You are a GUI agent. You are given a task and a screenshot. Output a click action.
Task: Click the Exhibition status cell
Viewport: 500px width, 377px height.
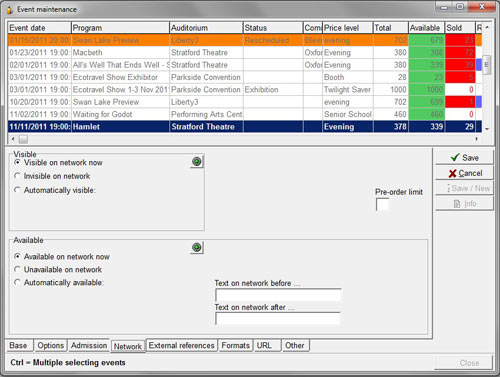pos(273,90)
